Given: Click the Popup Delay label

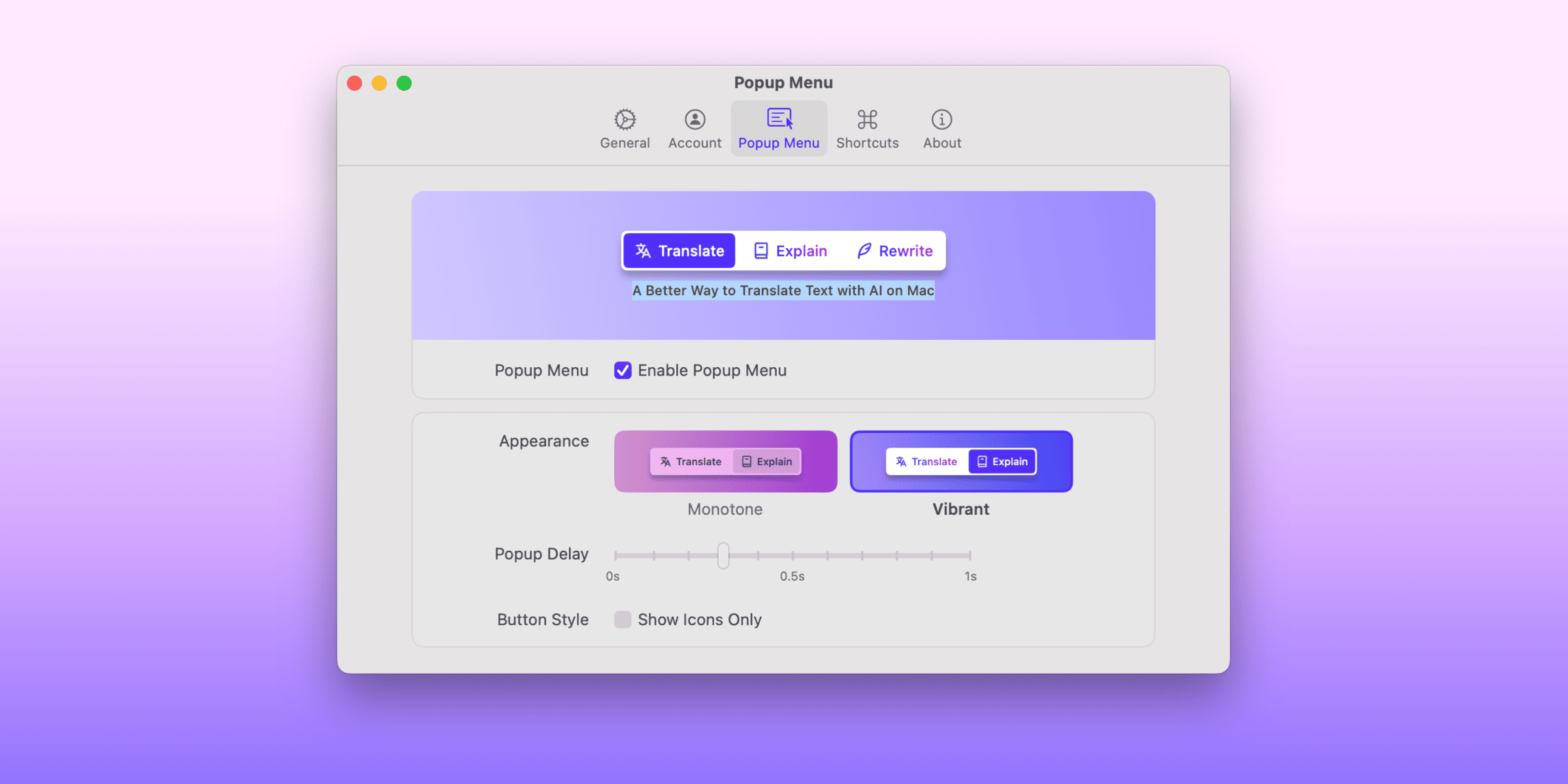Looking at the screenshot, I should point(541,554).
